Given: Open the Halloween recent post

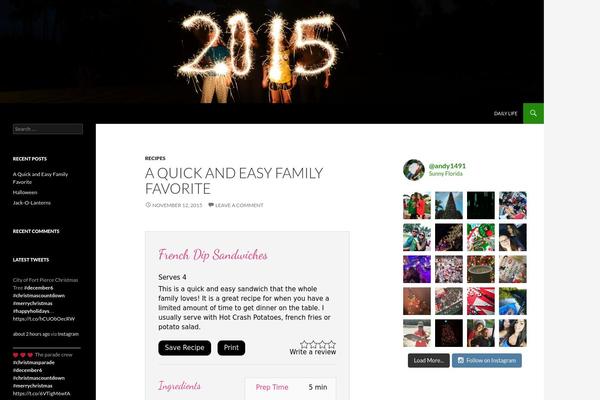Looking at the screenshot, I should pyautogui.click(x=25, y=192).
